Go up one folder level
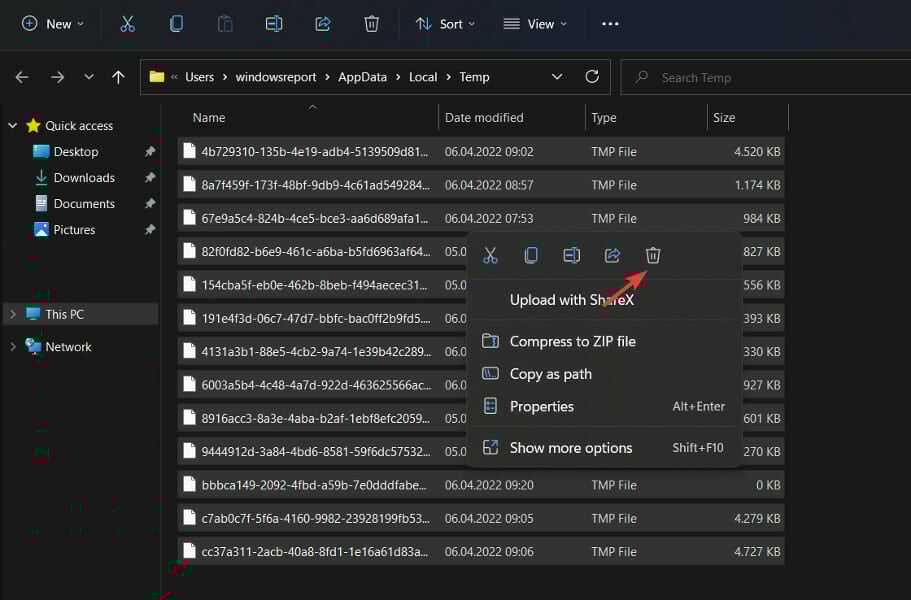Viewport: 911px width, 600px height. (x=119, y=77)
